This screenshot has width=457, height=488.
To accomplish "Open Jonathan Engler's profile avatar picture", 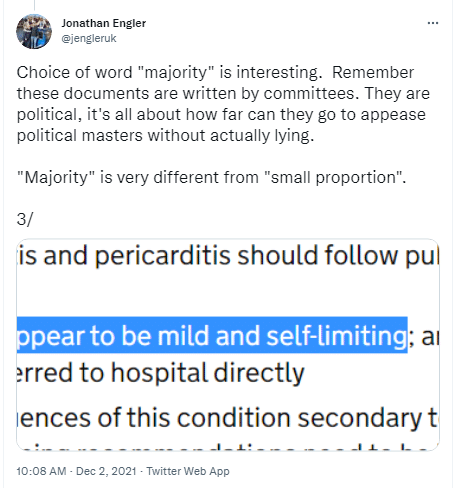I will coord(34,31).
